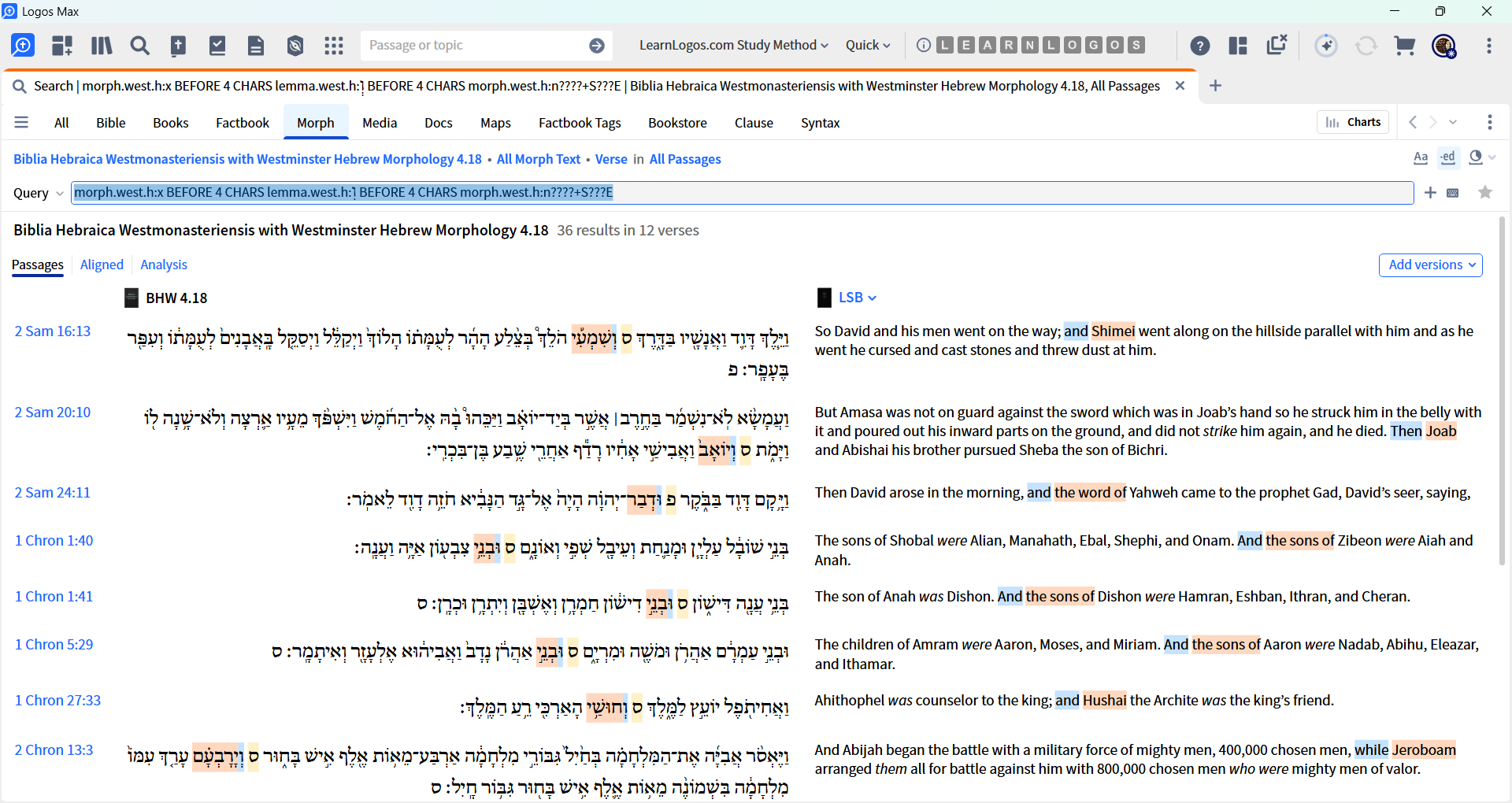
Task: Open the Library books icon
Action: click(x=102, y=46)
